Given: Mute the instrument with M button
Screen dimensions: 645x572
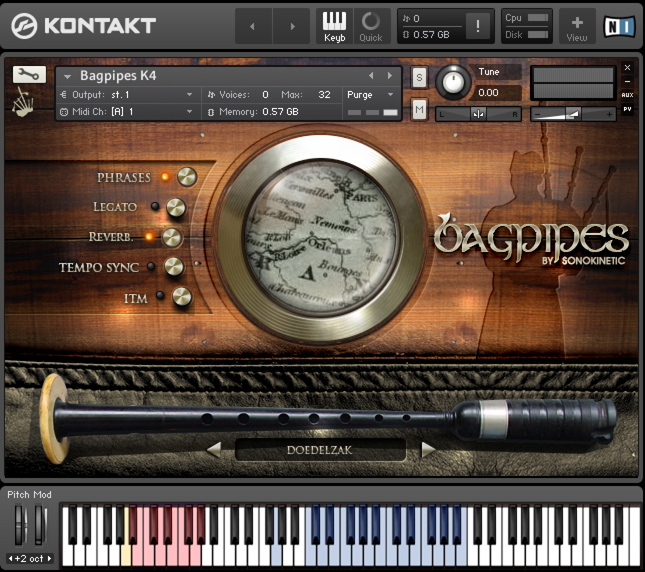Looking at the screenshot, I should click(x=419, y=108).
